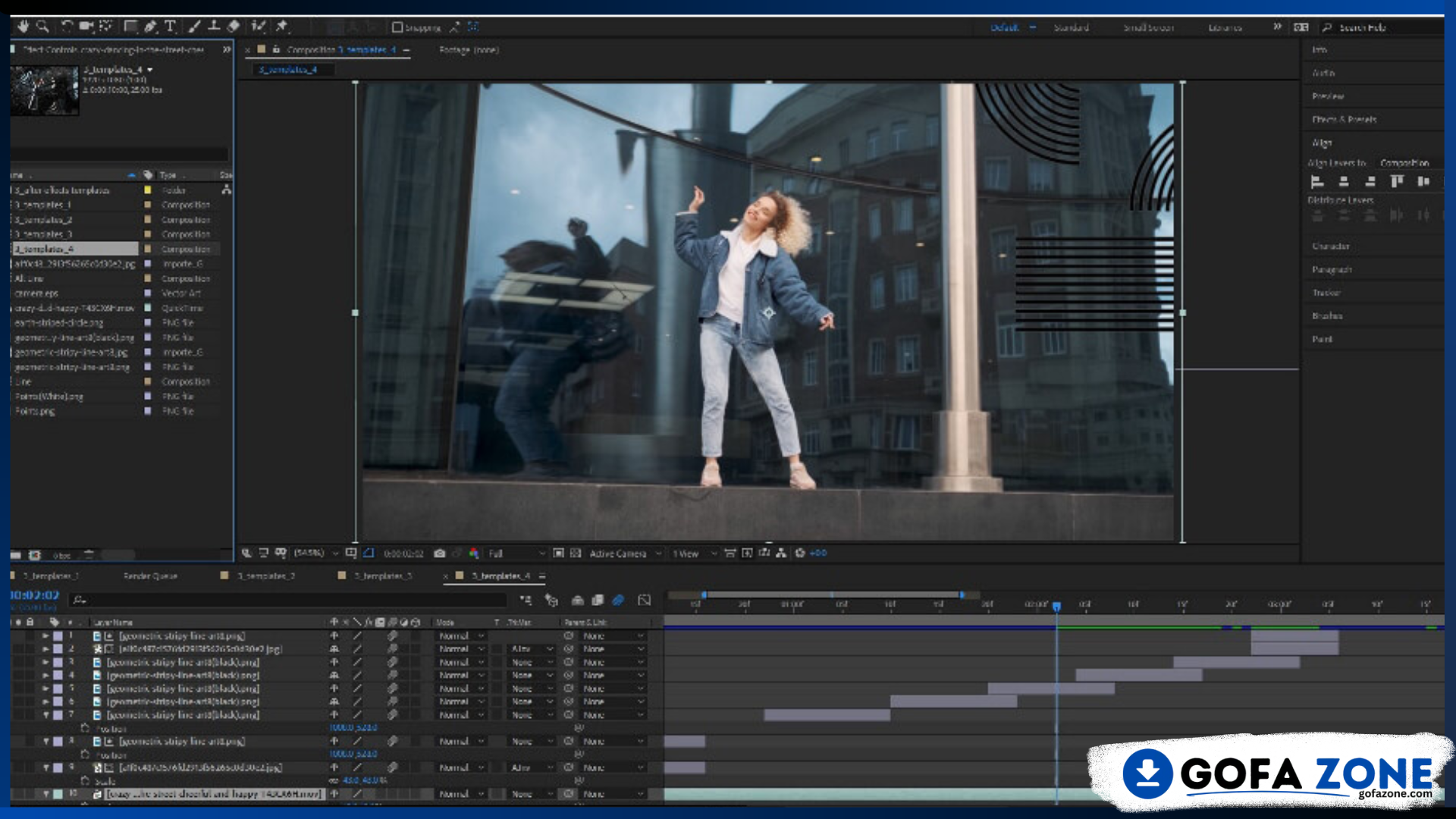The width and height of the screenshot is (1456, 819).
Task: Expand layer 1 properties in timeline
Action: (x=45, y=636)
